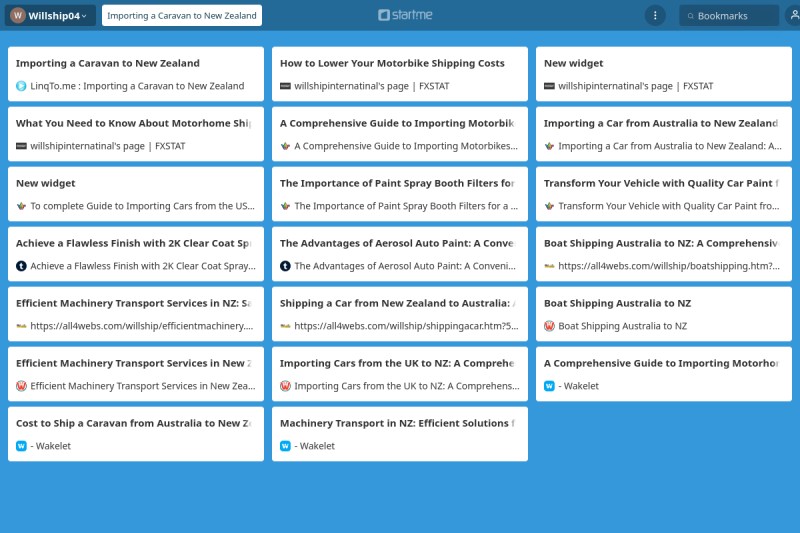
Task: Open Wakelet link under Cost to Ship a Caravan
Action: [51, 446]
